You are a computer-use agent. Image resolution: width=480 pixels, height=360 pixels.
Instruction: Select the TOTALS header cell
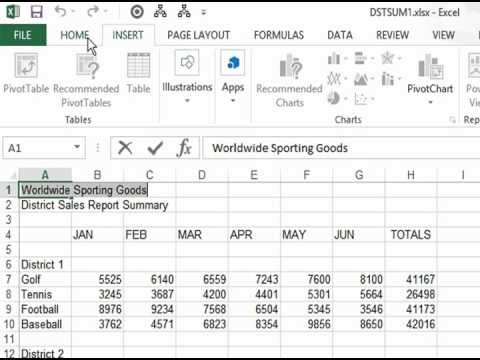(x=411, y=235)
